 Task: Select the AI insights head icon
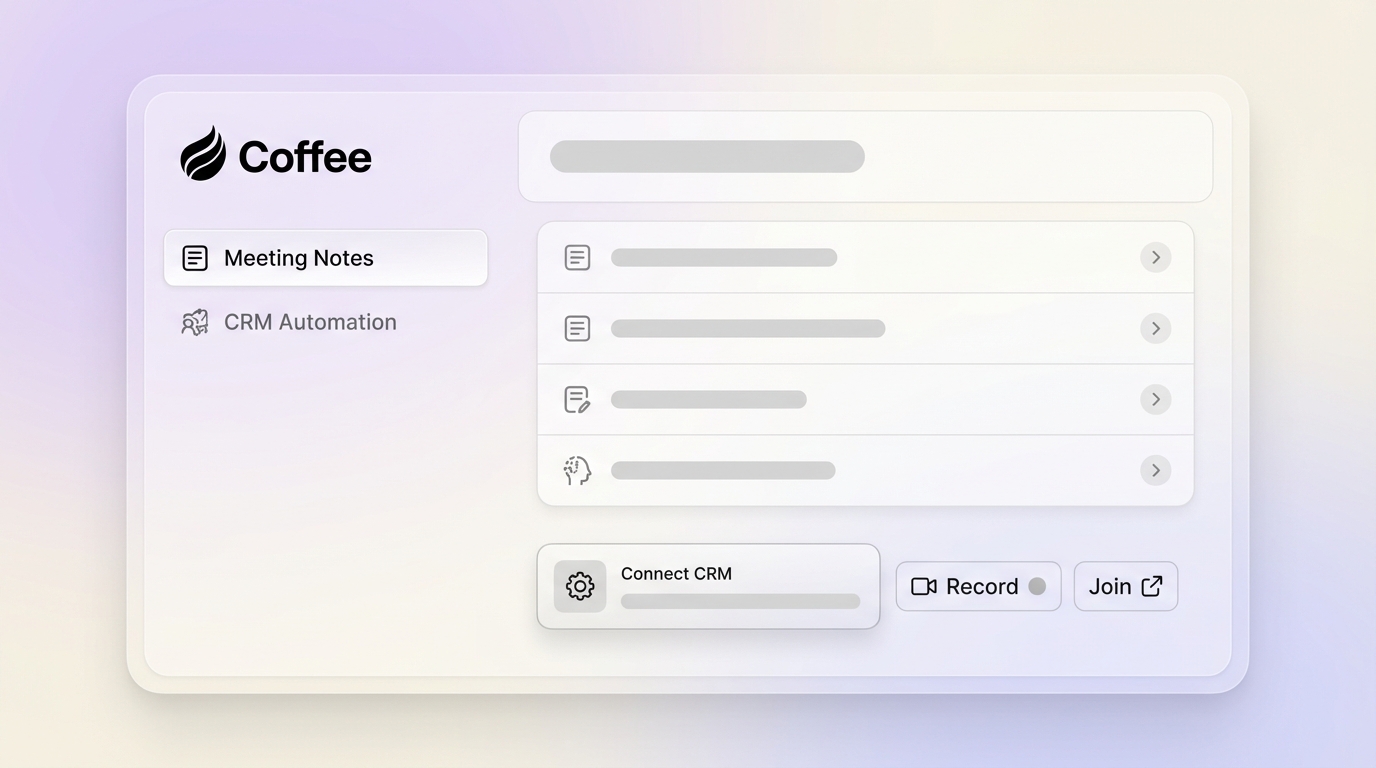click(577, 470)
